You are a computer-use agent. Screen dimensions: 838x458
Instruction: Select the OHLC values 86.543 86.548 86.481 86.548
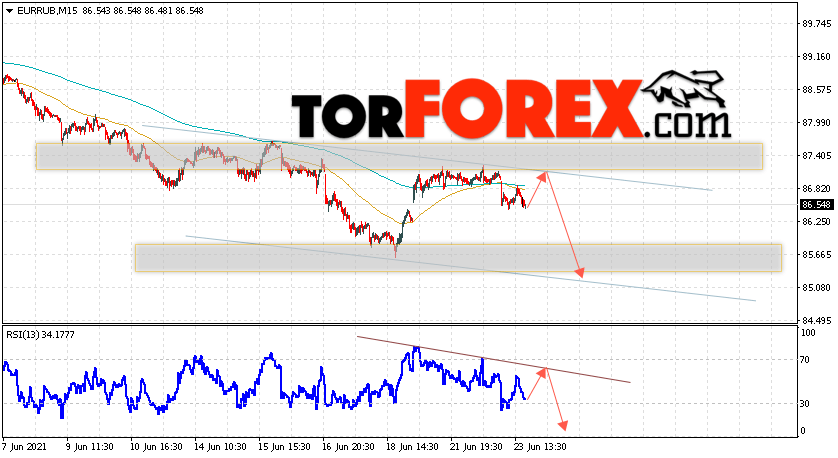(x=143, y=11)
